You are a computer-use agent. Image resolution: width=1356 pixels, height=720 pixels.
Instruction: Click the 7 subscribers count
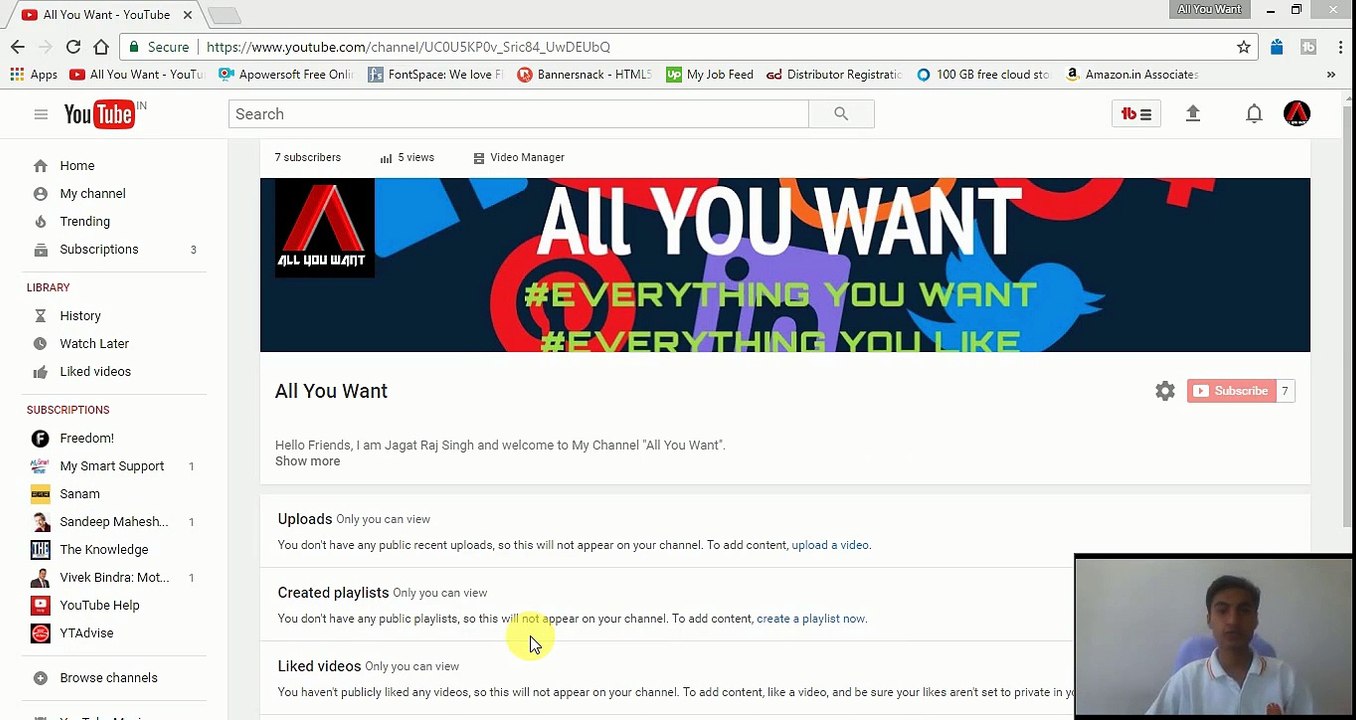click(308, 158)
